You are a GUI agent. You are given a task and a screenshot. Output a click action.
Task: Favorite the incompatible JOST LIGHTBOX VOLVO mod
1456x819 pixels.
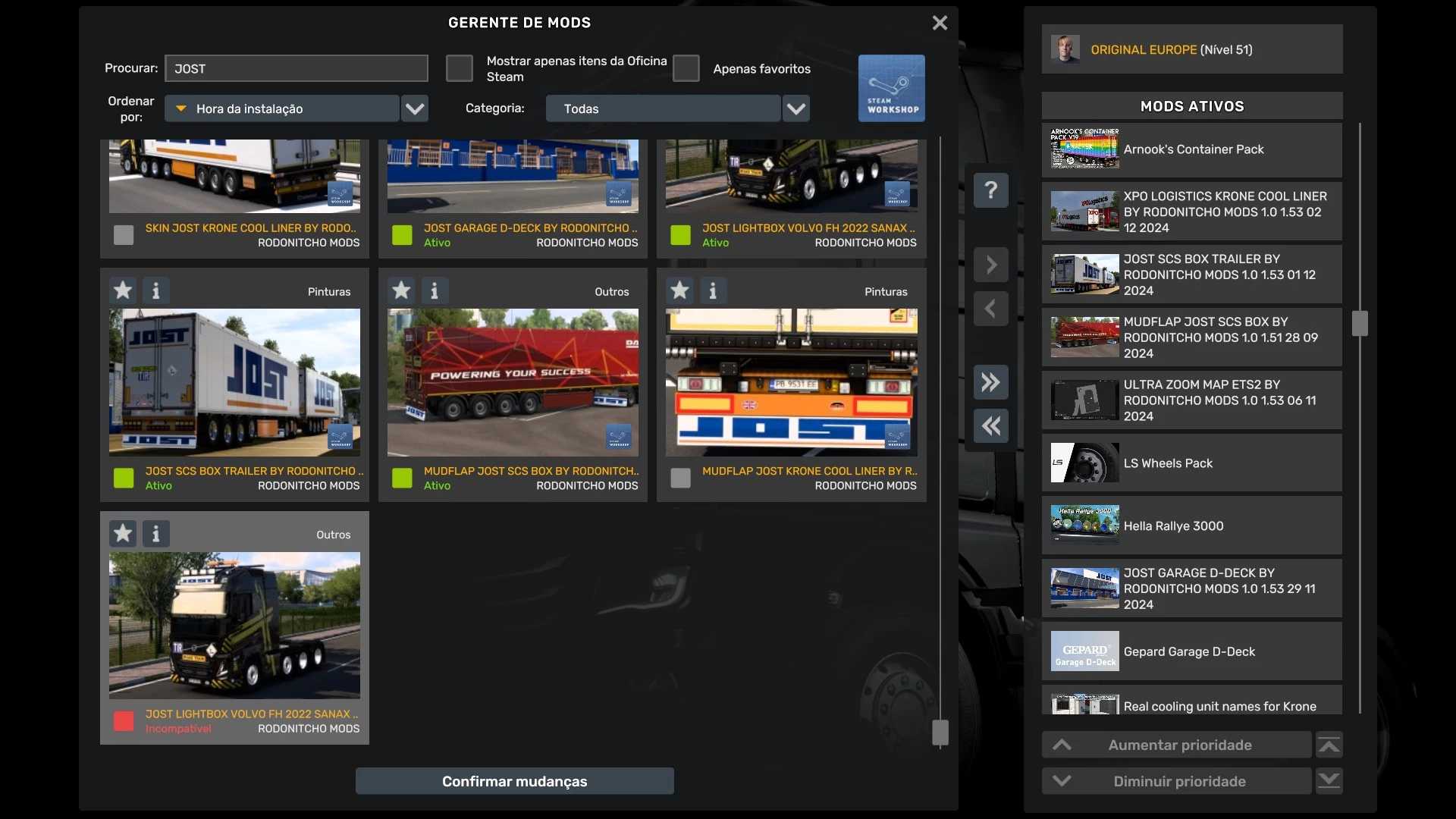point(123,534)
